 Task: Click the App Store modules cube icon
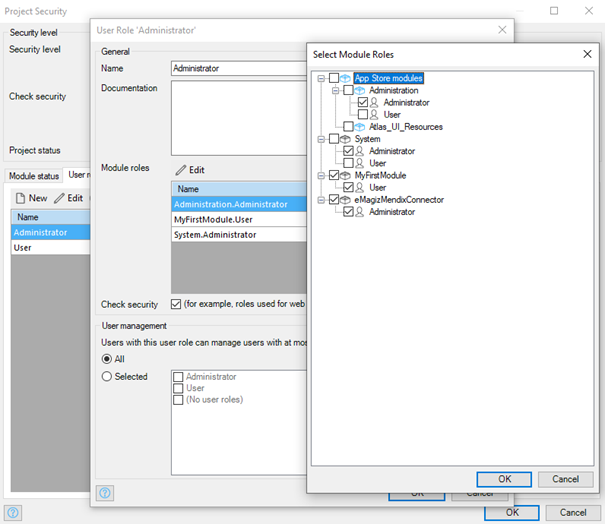coord(345,78)
